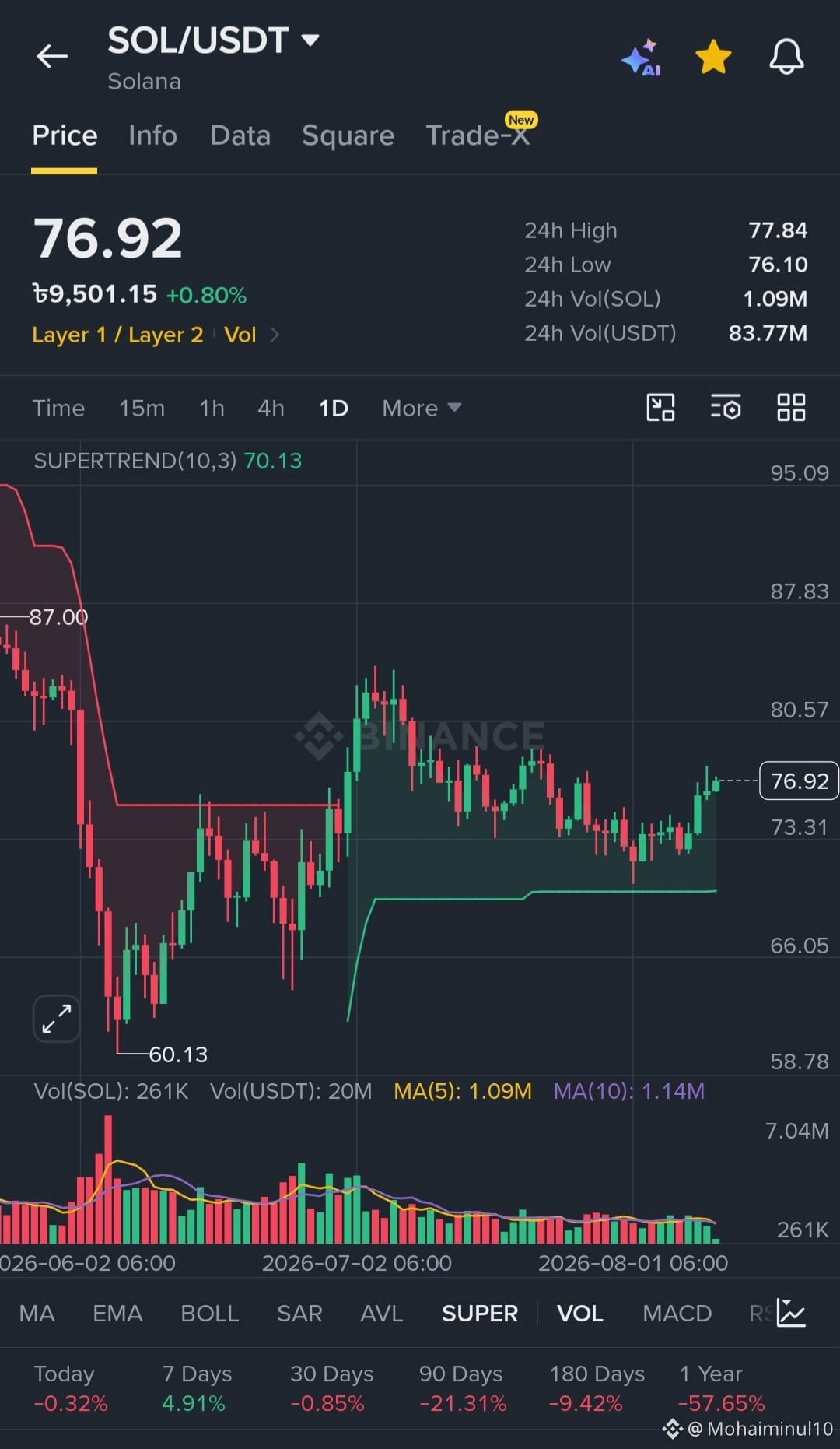Viewport: 840px width, 1449px height.
Task: Enable the BOLL indicator
Action: click(209, 1314)
